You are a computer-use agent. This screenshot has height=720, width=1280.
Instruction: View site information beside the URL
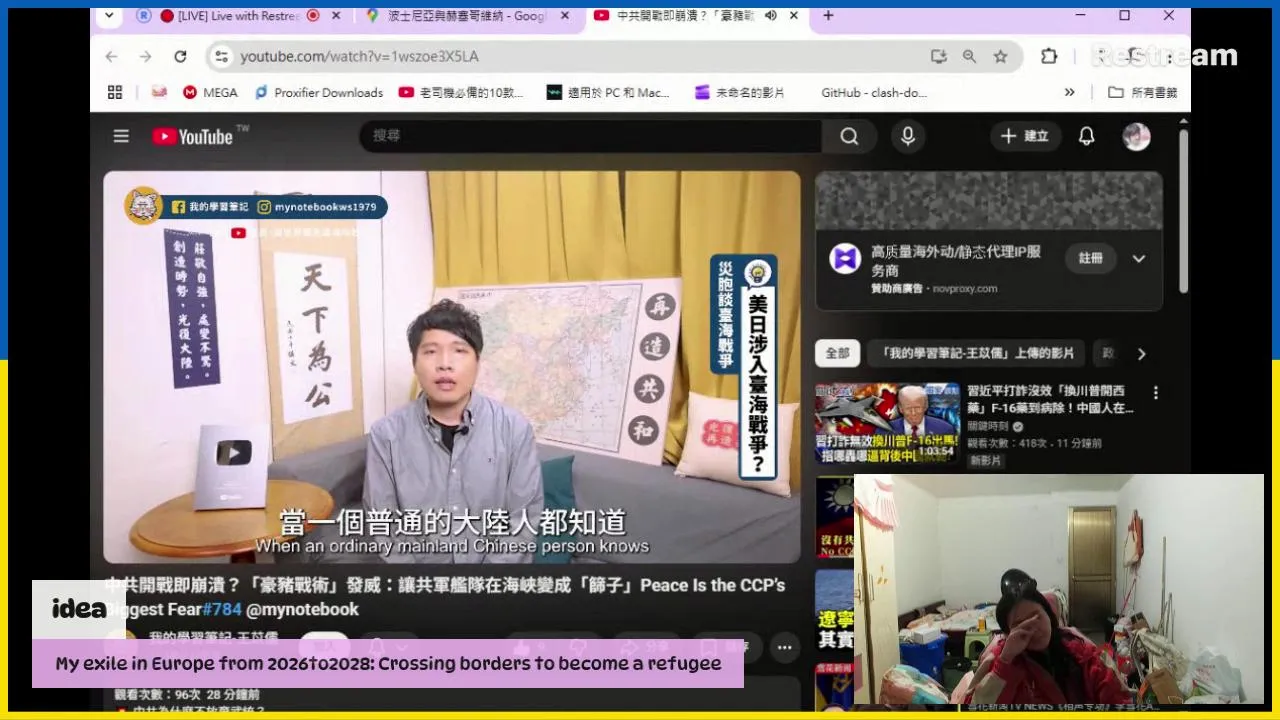point(221,57)
